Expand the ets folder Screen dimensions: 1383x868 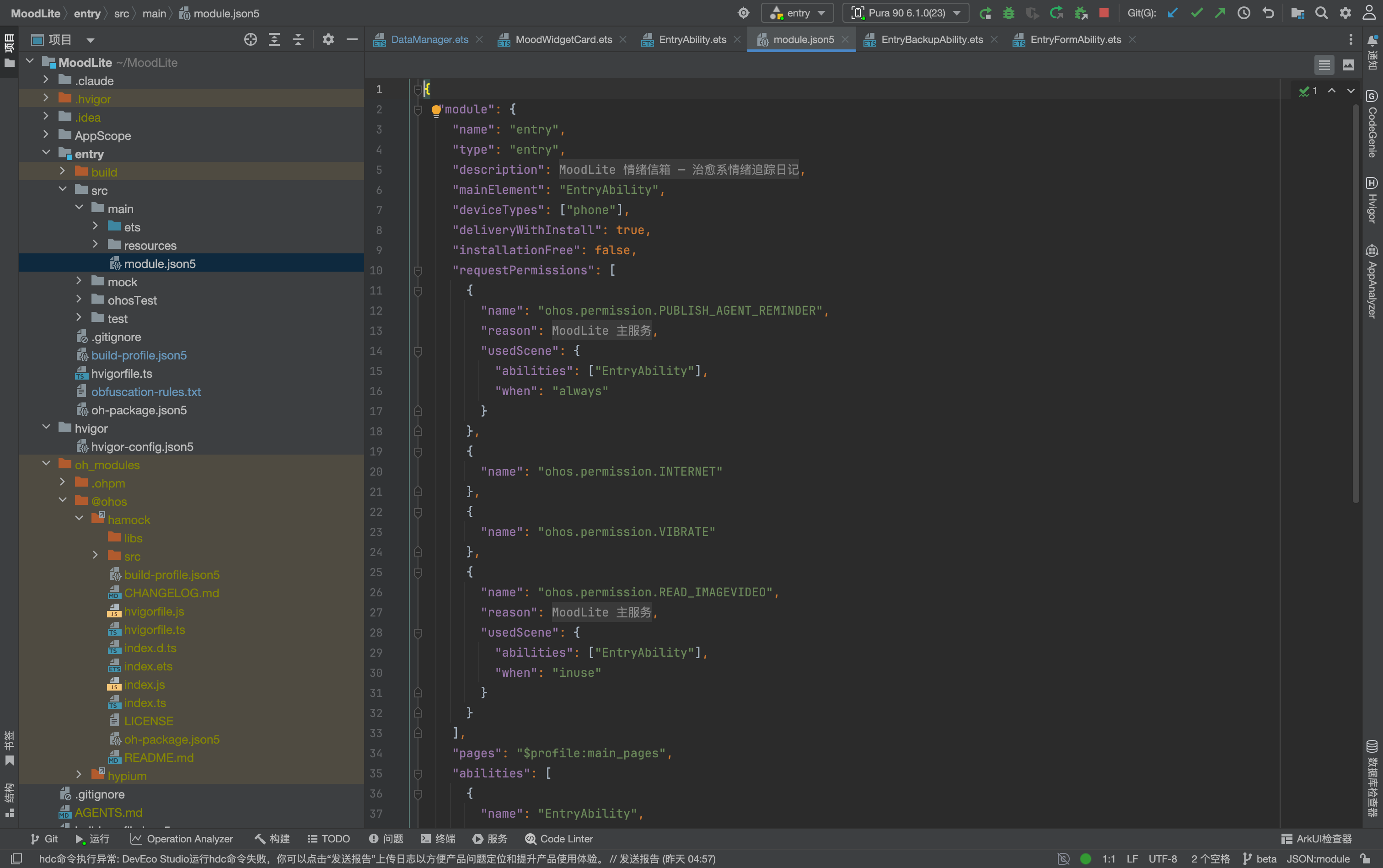click(95, 226)
